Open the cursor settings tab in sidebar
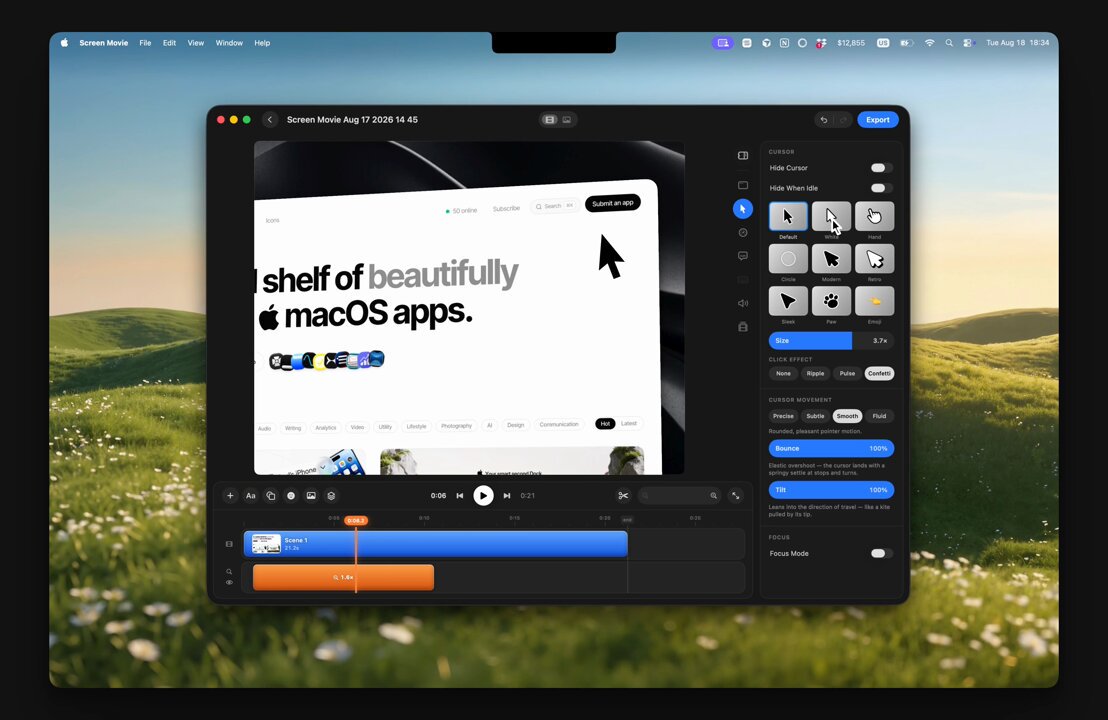The height and width of the screenshot is (720, 1108). (743, 209)
